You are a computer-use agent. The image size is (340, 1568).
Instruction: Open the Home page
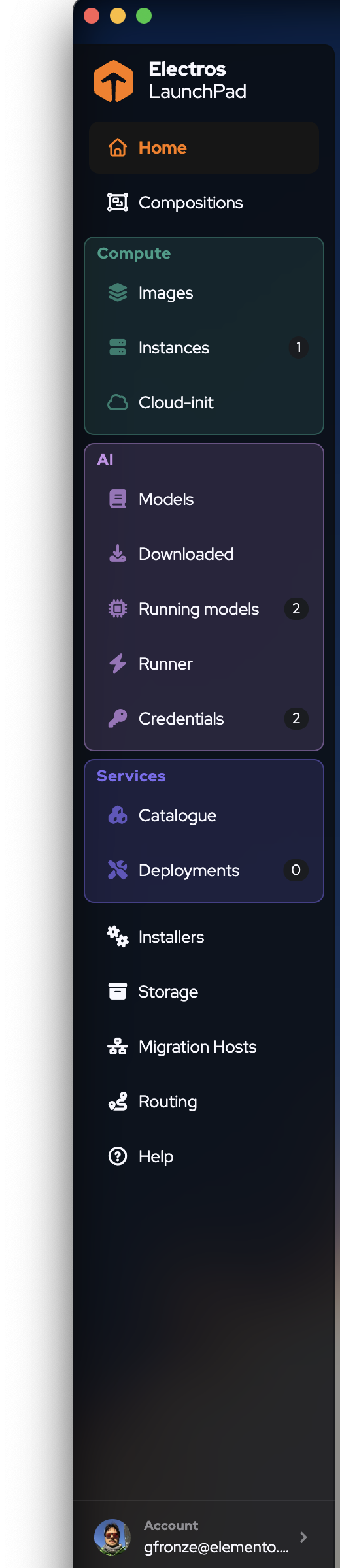[x=204, y=148]
